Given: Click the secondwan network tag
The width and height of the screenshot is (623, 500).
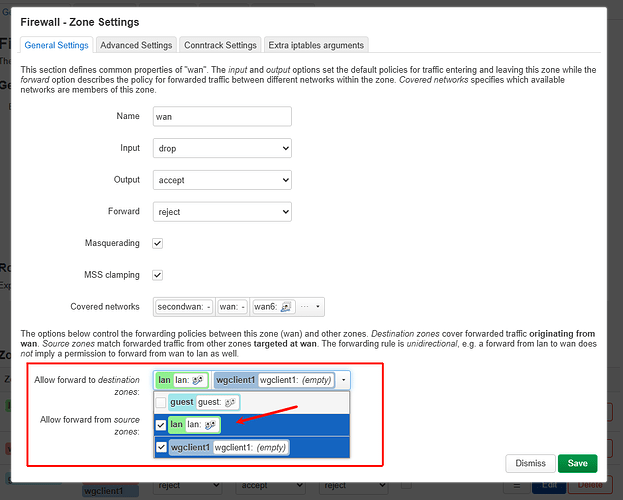Looking at the screenshot, I should [x=183, y=307].
